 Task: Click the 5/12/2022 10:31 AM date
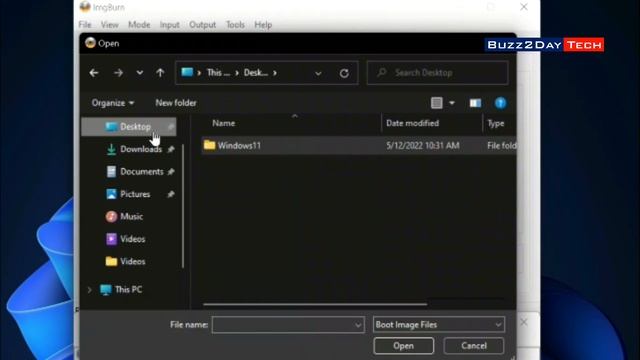tap(423, 146)
